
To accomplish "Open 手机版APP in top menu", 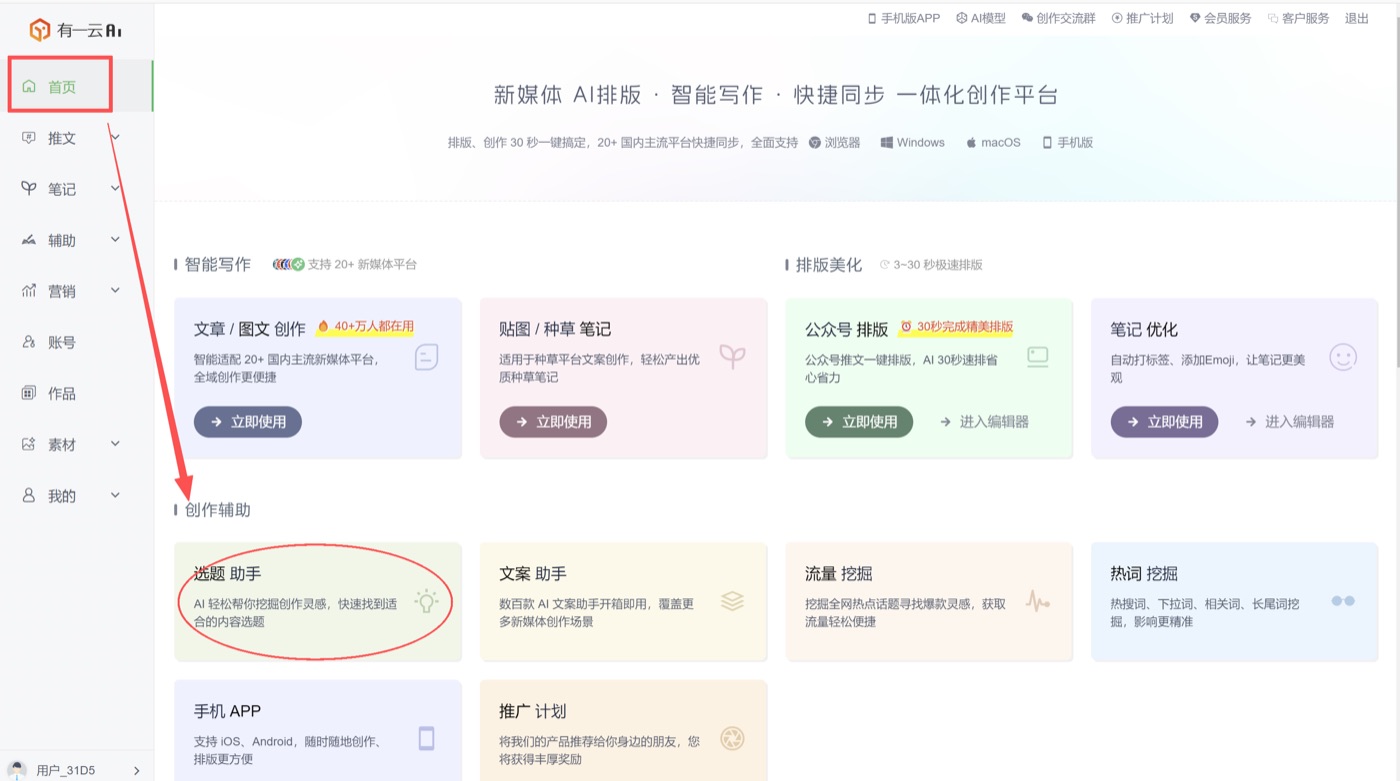I will coord(904,18).
